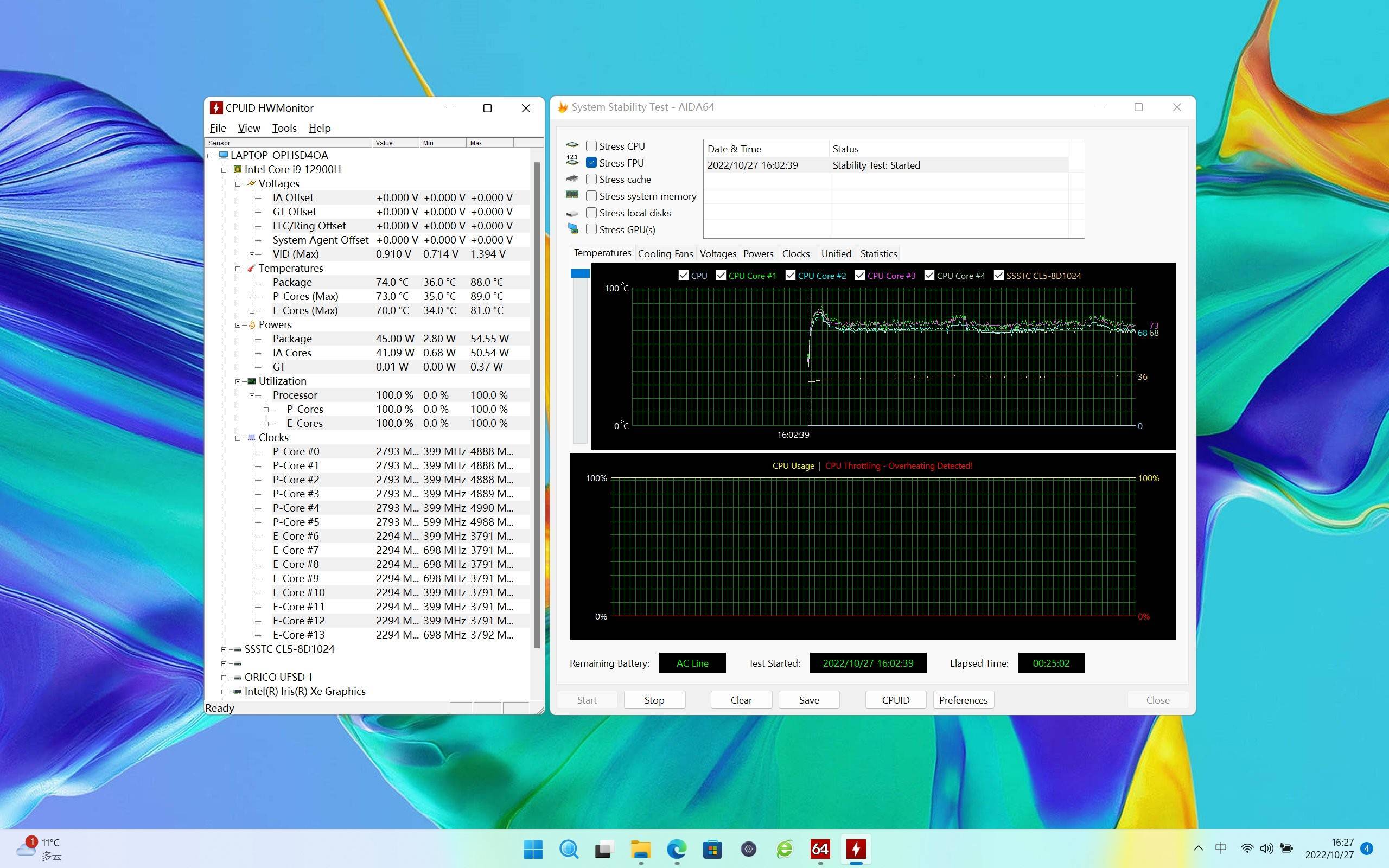Click the Wi-Fi icon in system tray

point(1246,848)
